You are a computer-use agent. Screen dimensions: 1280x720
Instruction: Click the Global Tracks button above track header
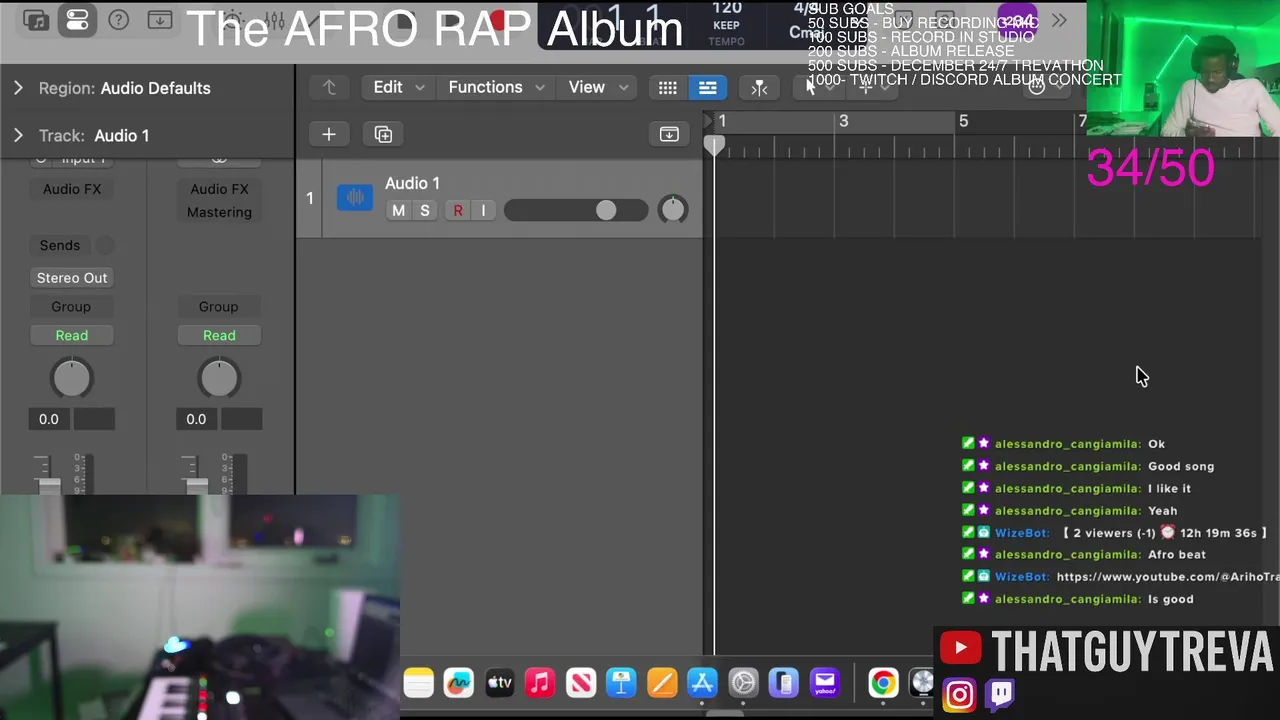(x=669, y=134)
